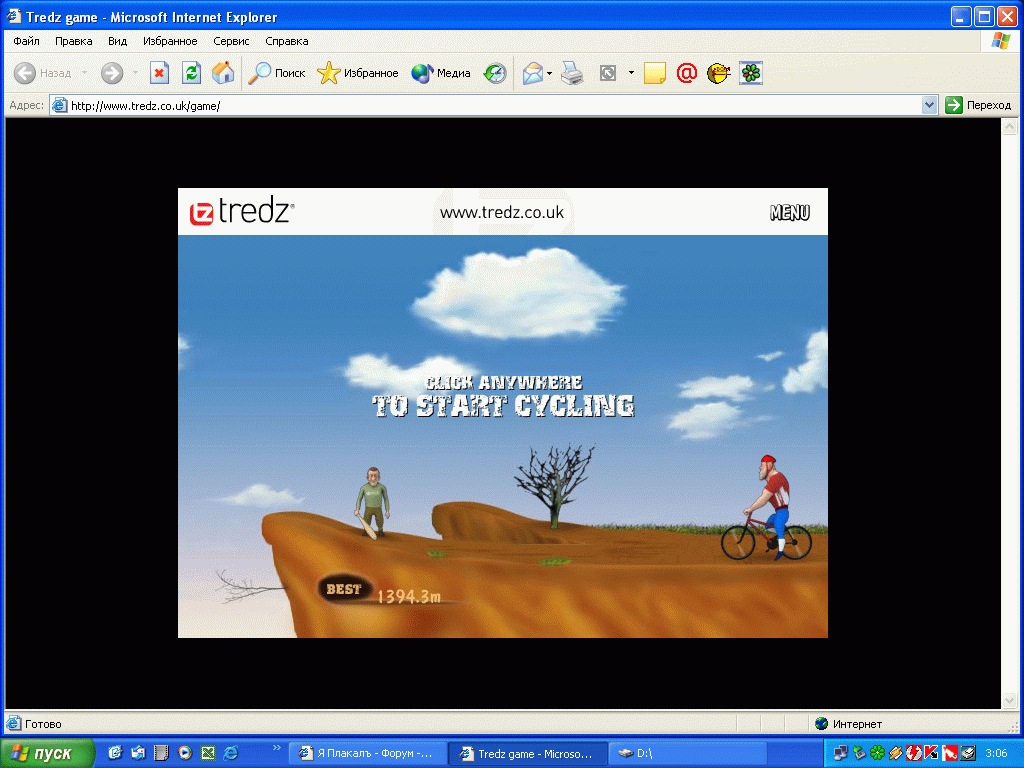Click the Stop loading red X icon
The width and height of the screenshot is (1024, 768).
pos(159,73)
